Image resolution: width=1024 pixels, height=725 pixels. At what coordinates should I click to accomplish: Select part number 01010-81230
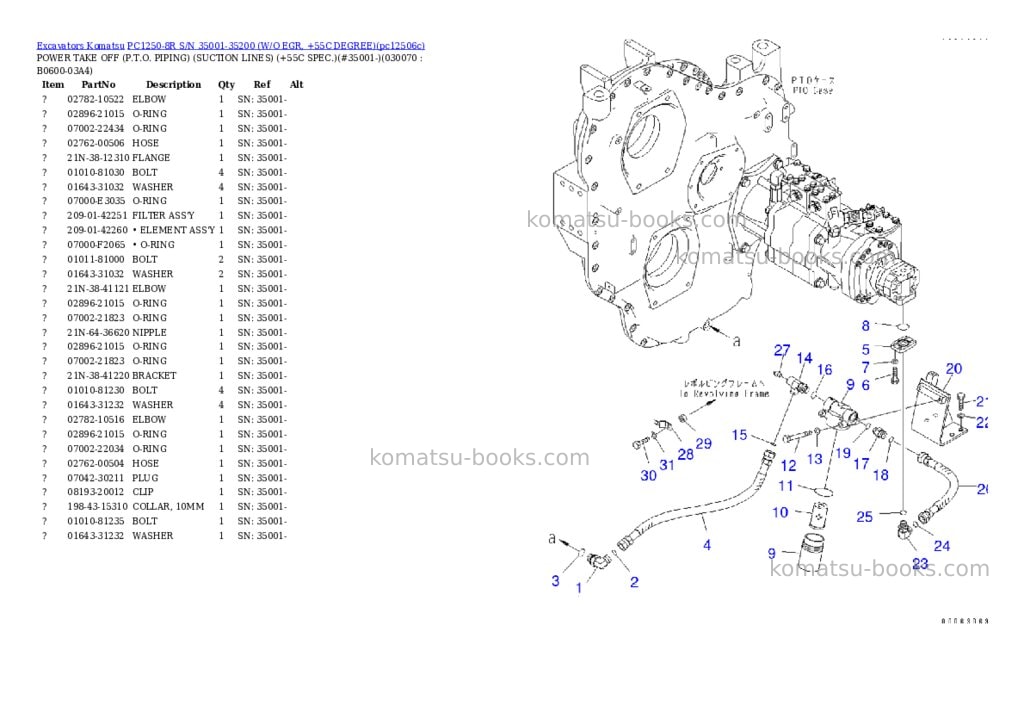click(x=95, y=391)
